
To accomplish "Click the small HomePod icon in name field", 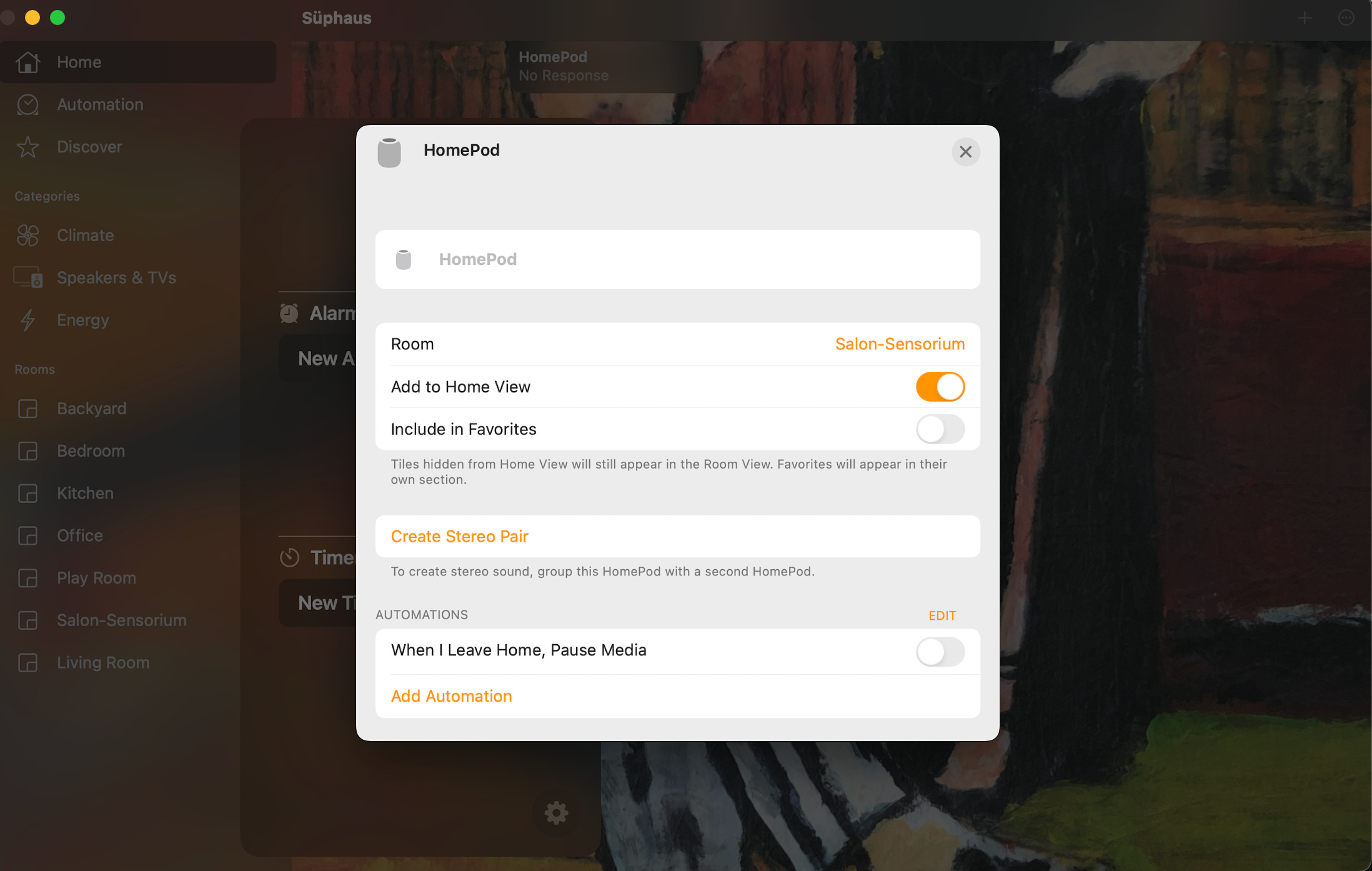I will [404, 259].
